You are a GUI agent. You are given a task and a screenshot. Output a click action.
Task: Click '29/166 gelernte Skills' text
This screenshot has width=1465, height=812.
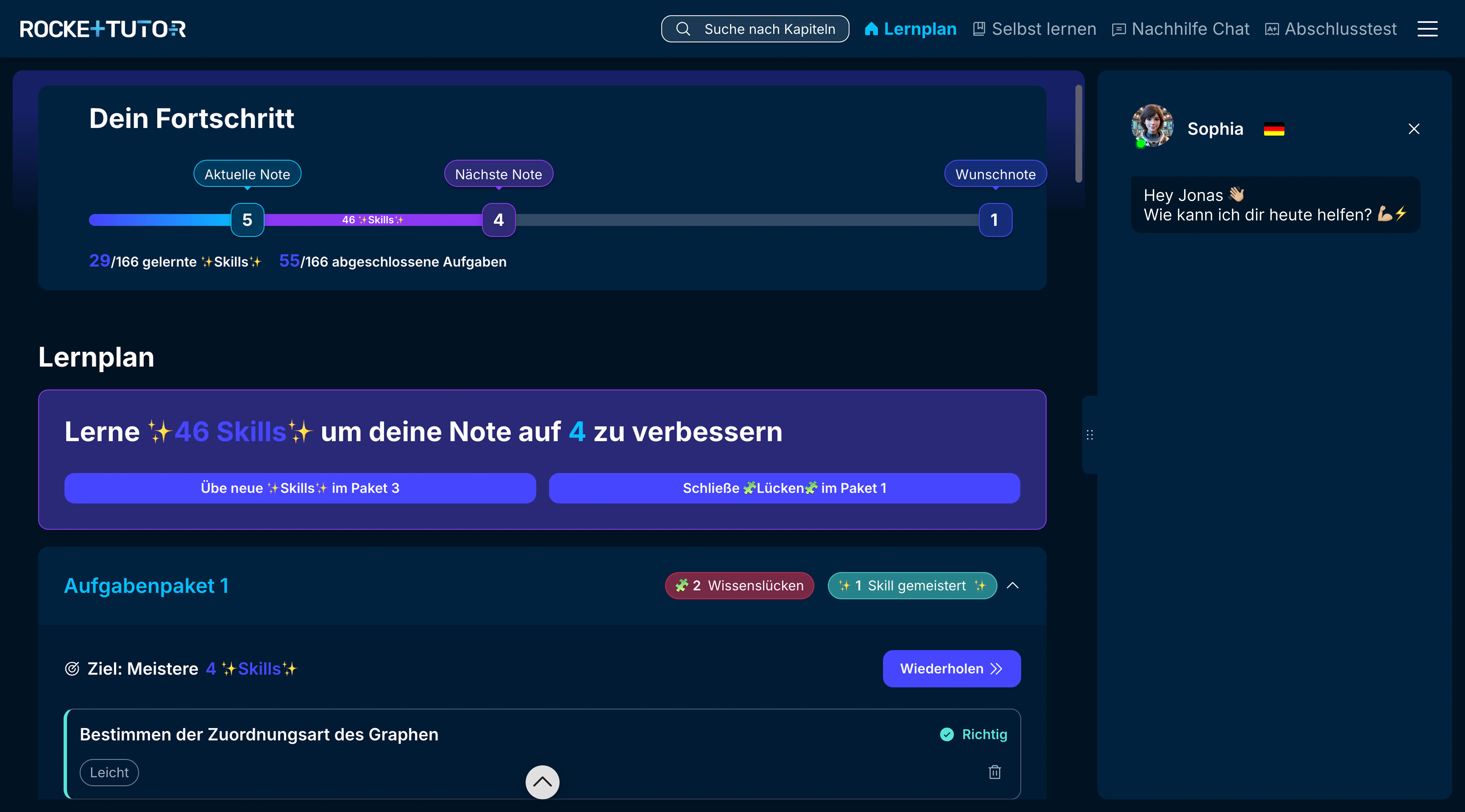[175, 261]
